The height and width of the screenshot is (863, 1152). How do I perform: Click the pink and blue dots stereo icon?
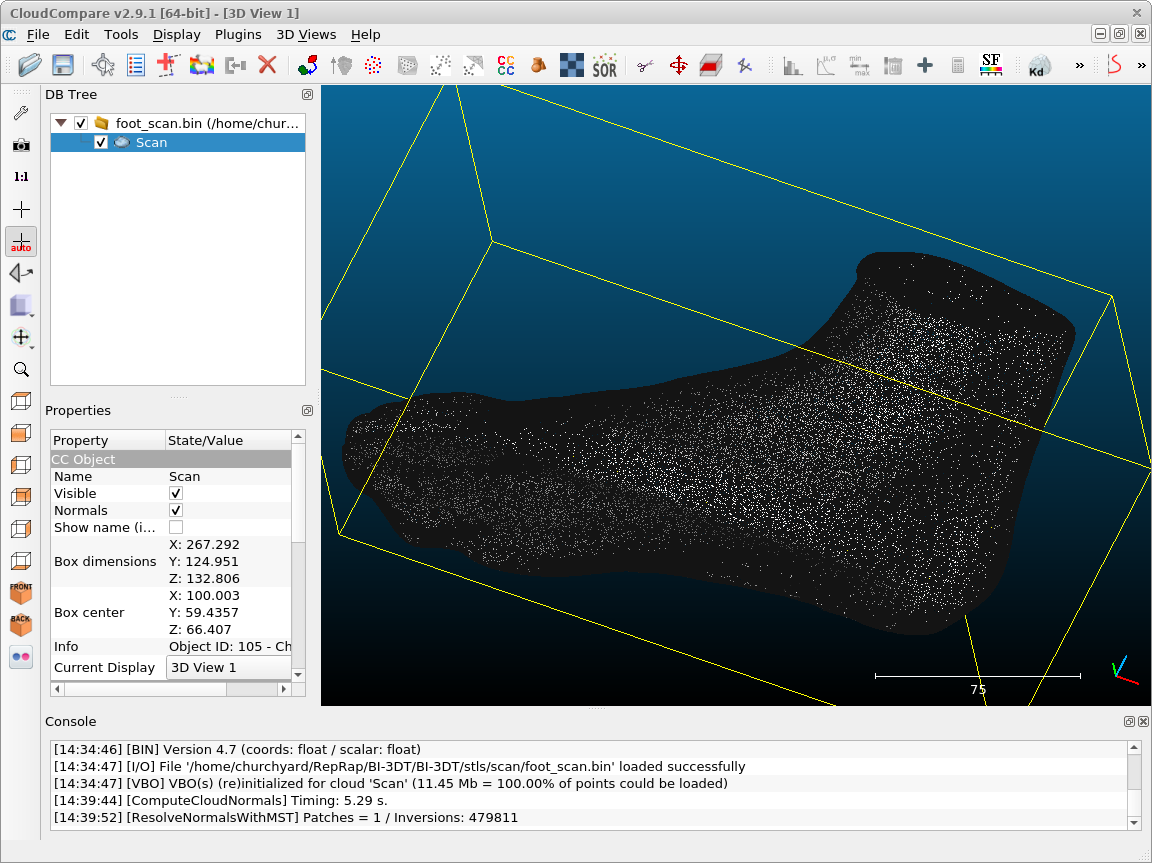pyautogui.click(x=21, y=657)
